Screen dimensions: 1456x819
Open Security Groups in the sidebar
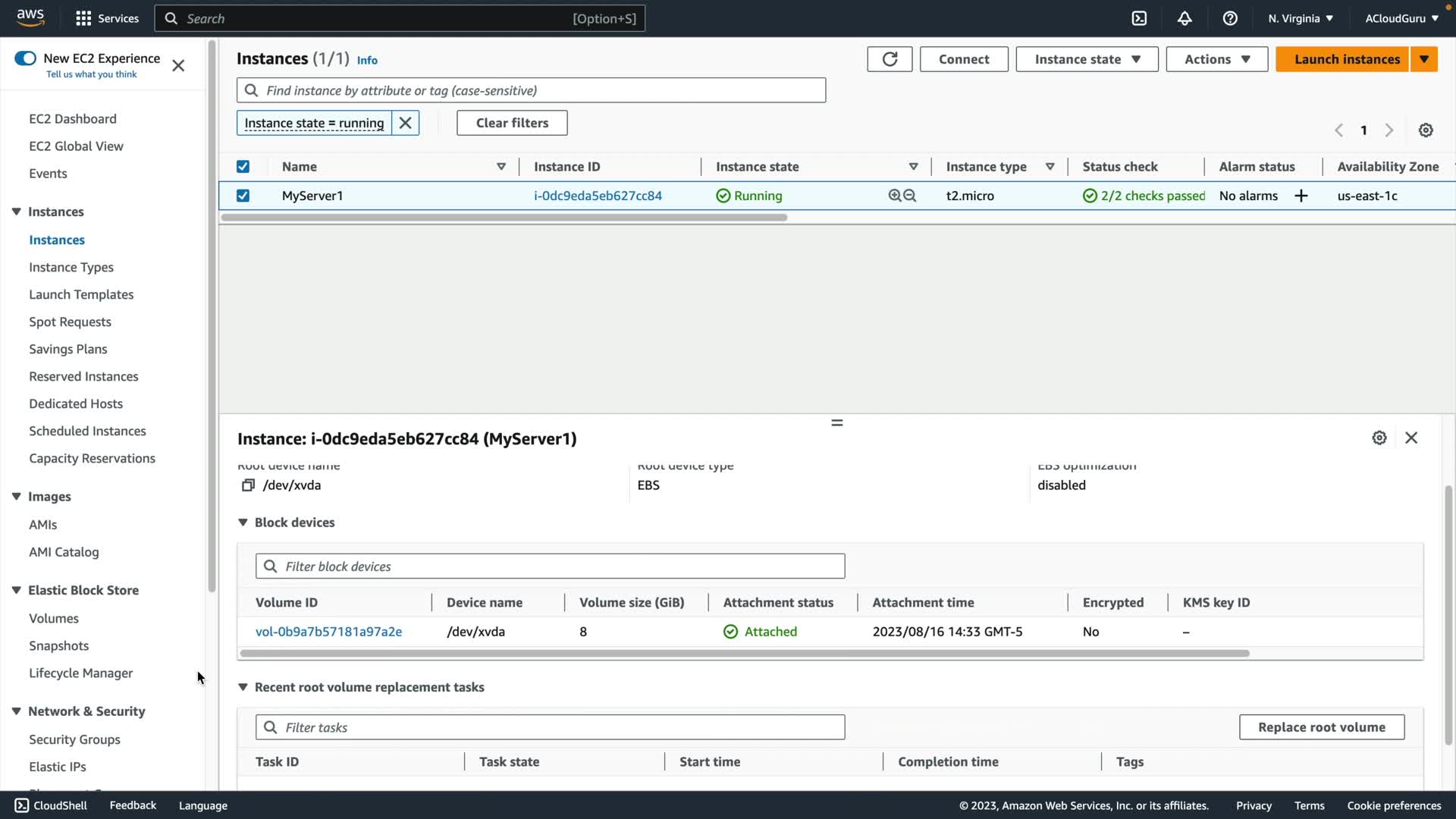tap(74, 739)
